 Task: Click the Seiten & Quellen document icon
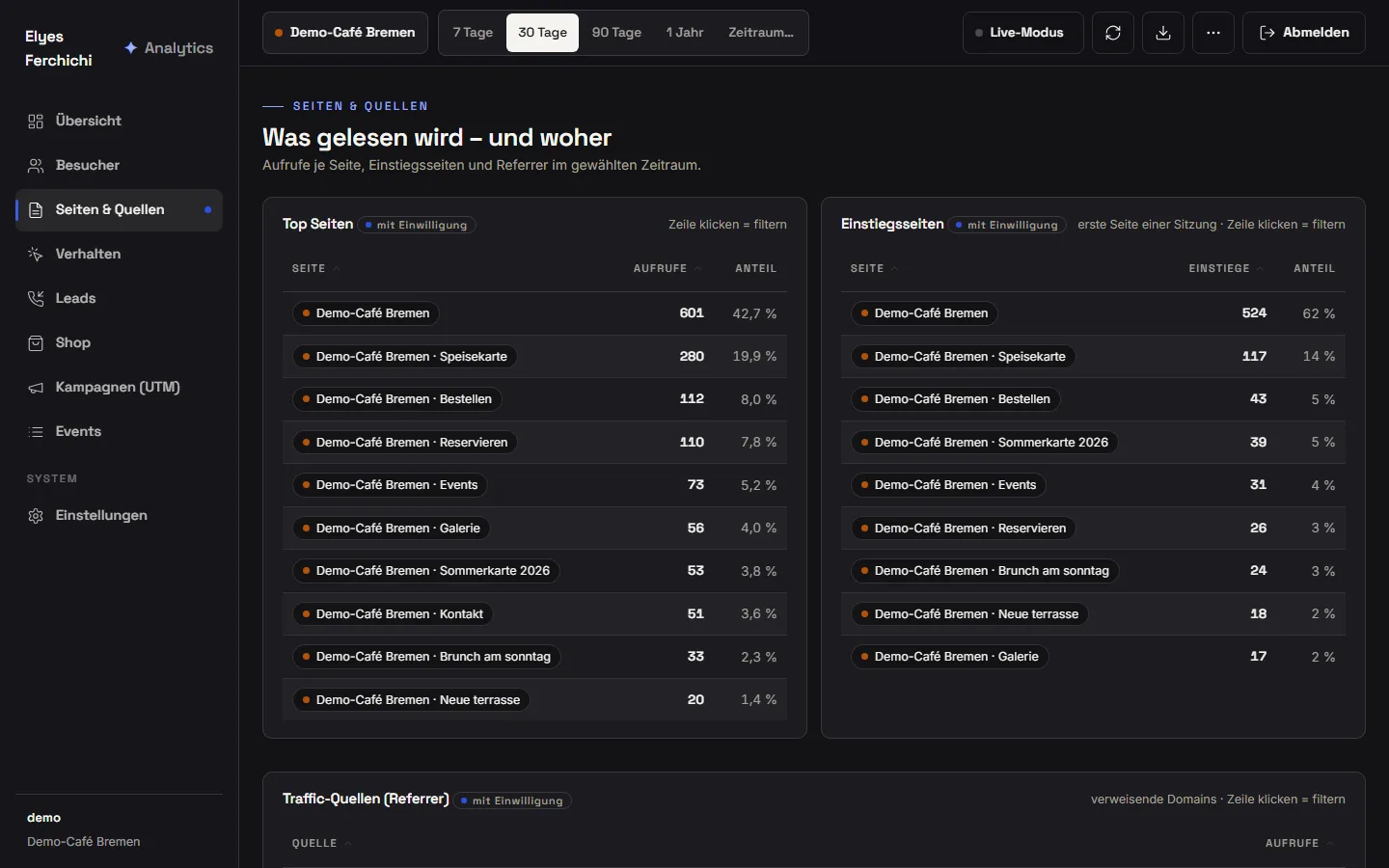coord(36,210)
